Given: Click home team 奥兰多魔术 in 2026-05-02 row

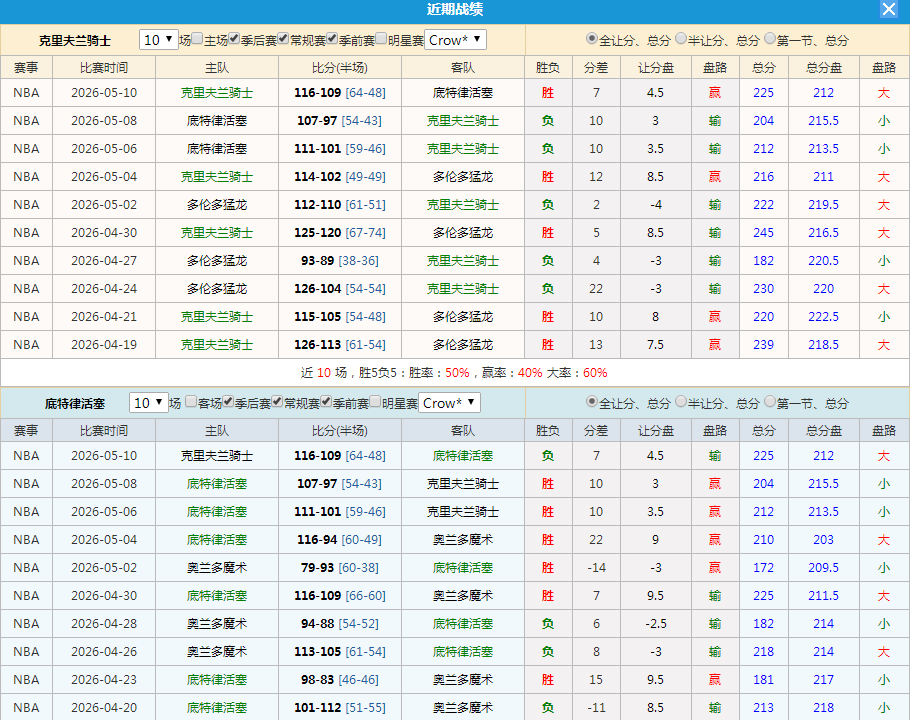Looking at the screenshot, I should tap(216, 567).
